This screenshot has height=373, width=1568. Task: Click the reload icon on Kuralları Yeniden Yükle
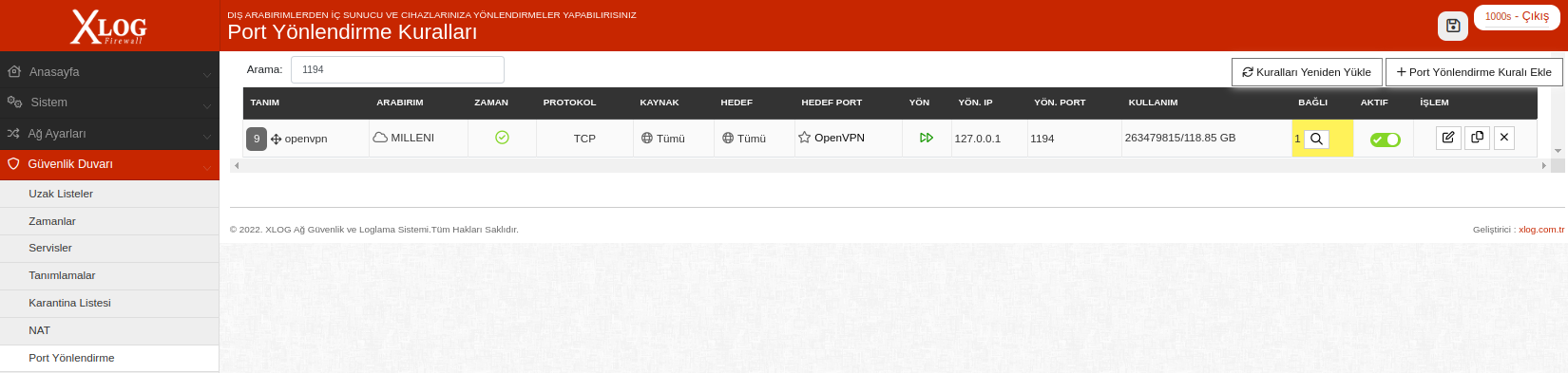coord(1248,71)
